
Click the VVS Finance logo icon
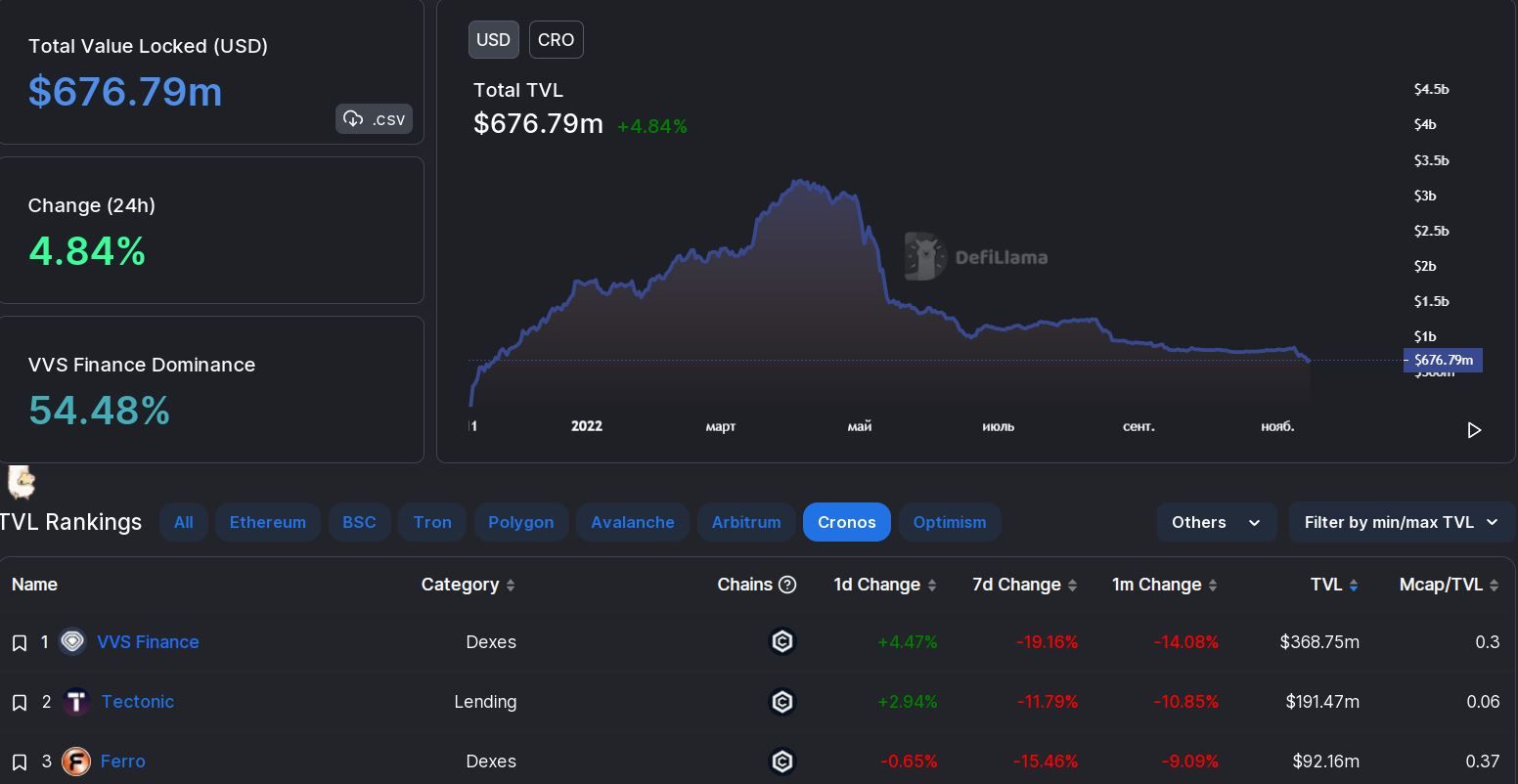coord(72,642)
